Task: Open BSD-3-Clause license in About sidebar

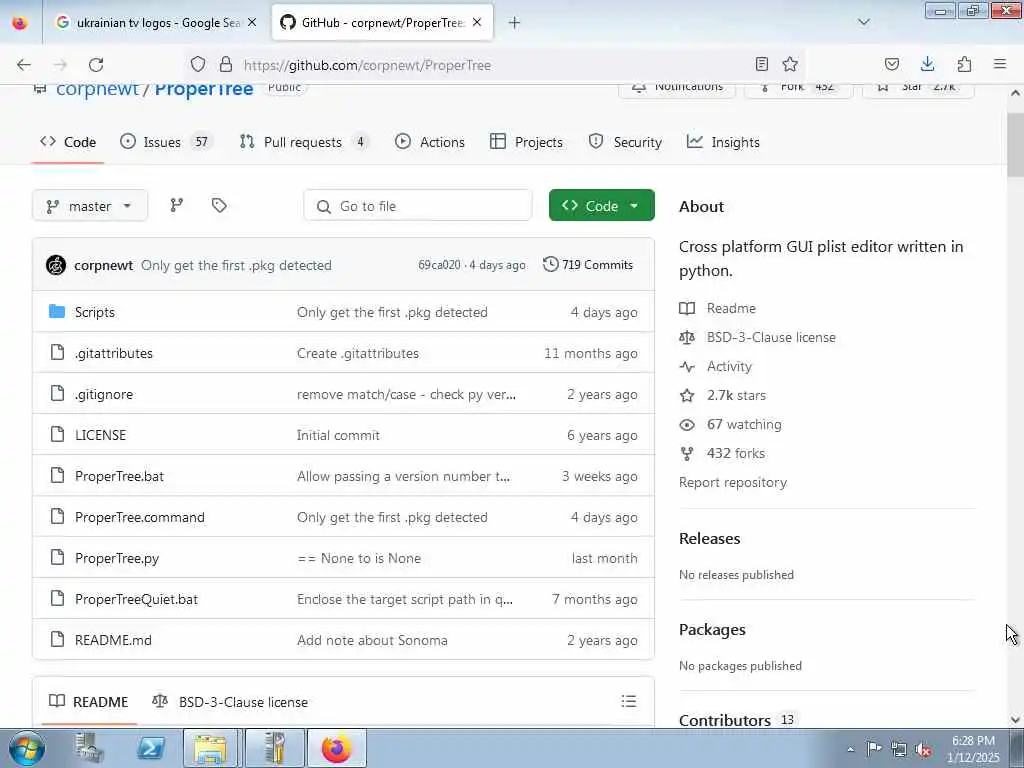Action: tap(771, 338)
